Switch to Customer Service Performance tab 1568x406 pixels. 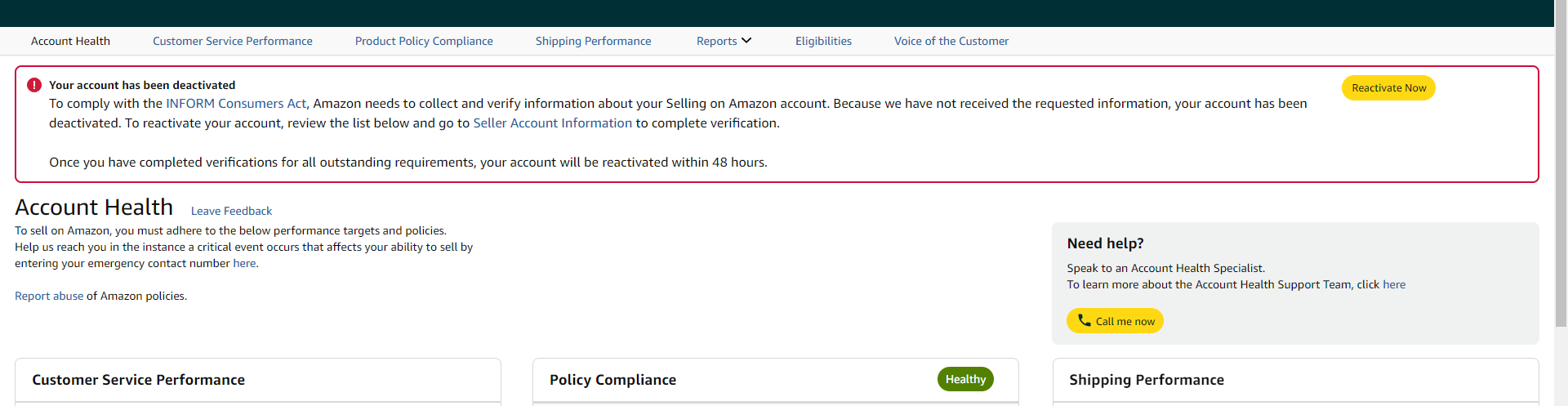click(x=233, y=41)
